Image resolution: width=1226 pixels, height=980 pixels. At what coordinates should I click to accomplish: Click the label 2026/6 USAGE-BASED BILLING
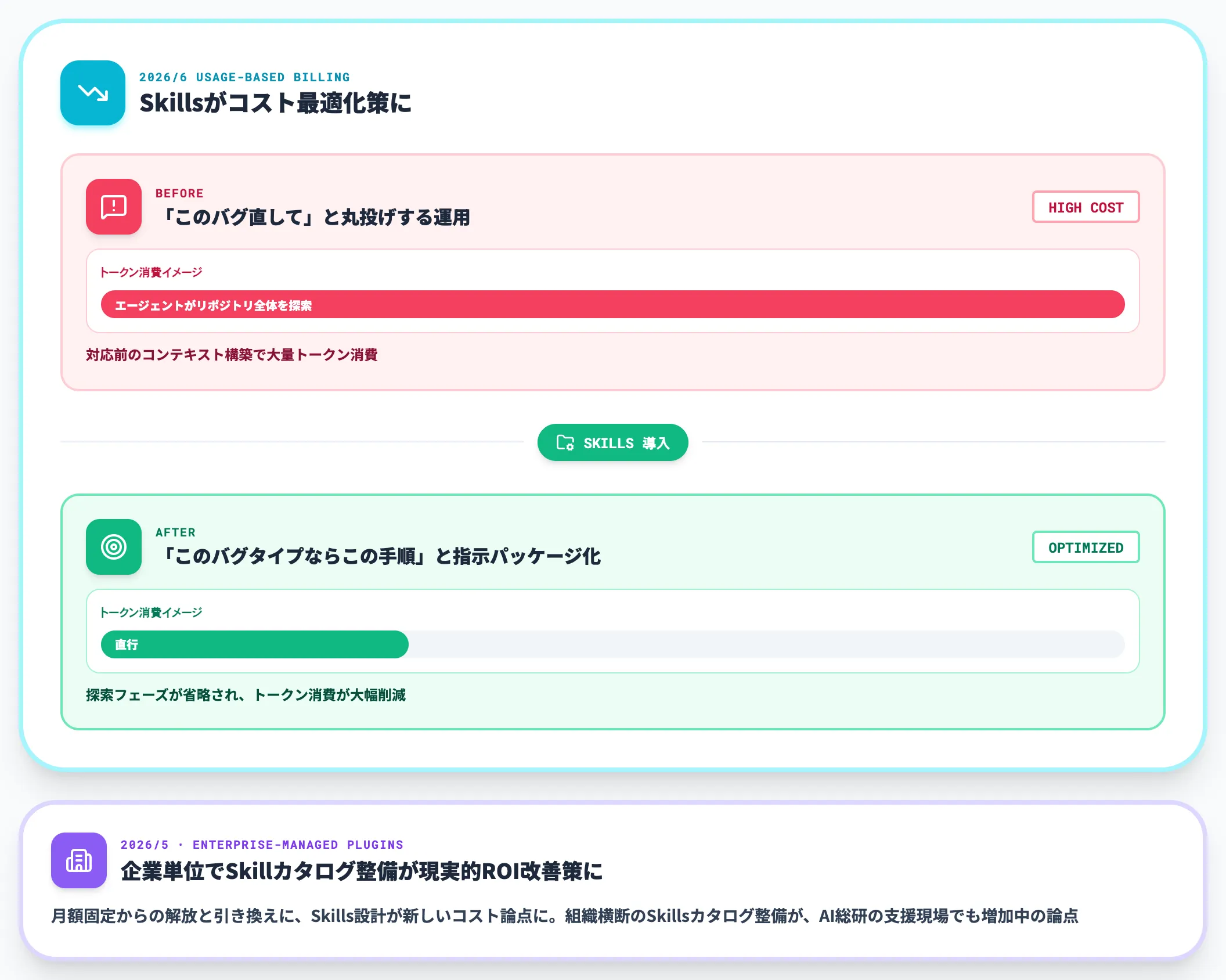click(244, 77)
